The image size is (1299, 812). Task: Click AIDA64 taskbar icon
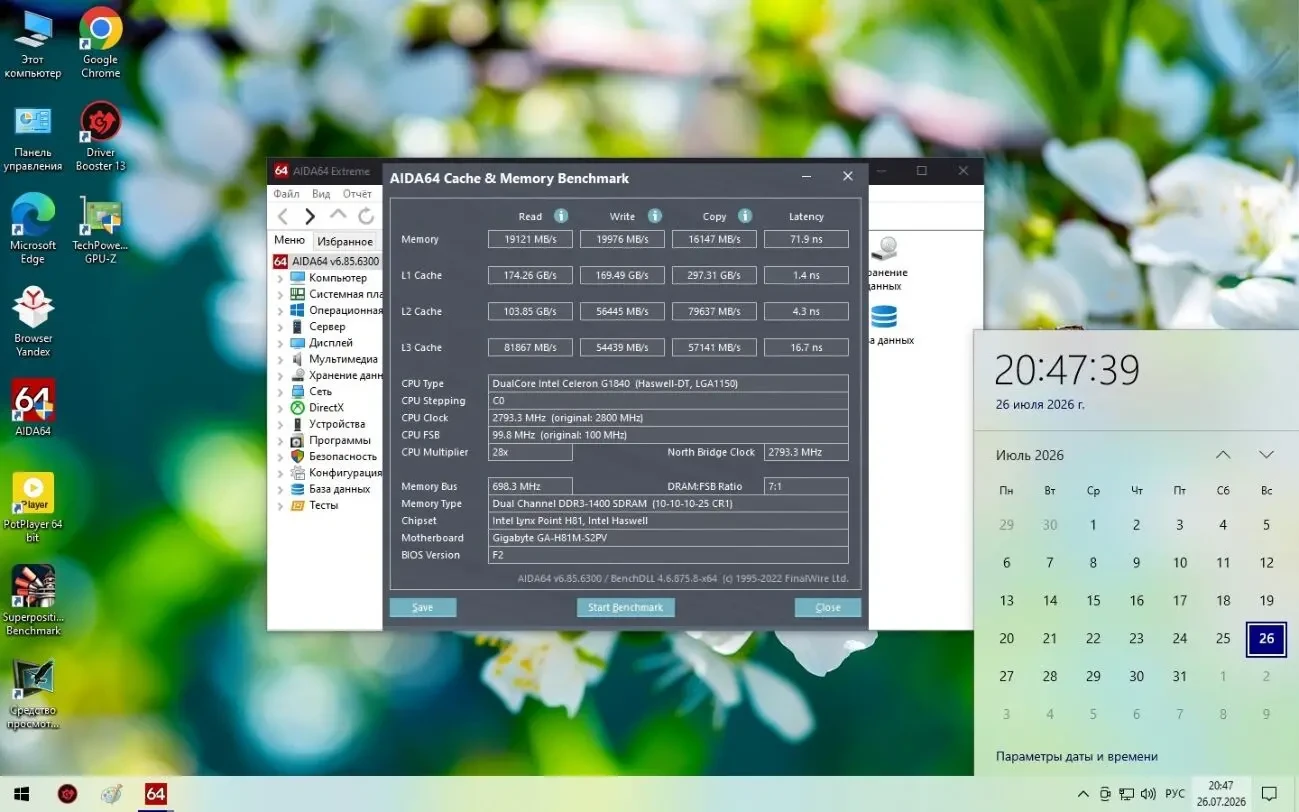tap(155, 794)
